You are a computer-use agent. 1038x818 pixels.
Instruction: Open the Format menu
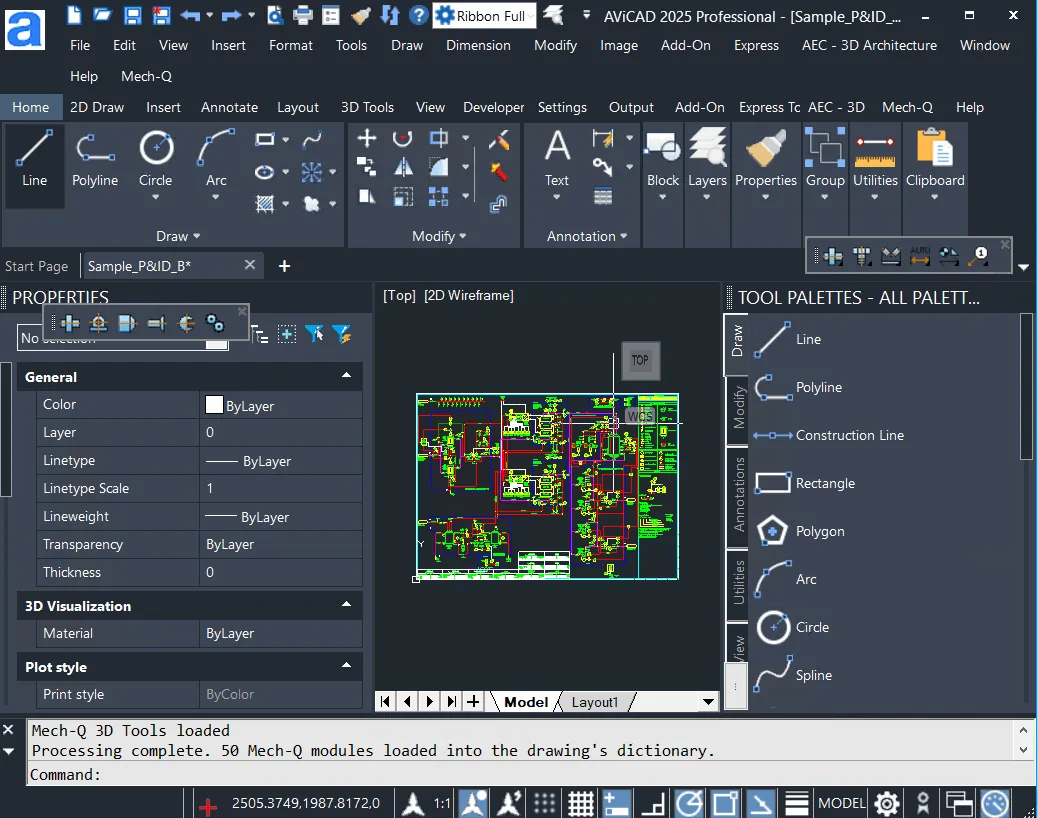291,45
